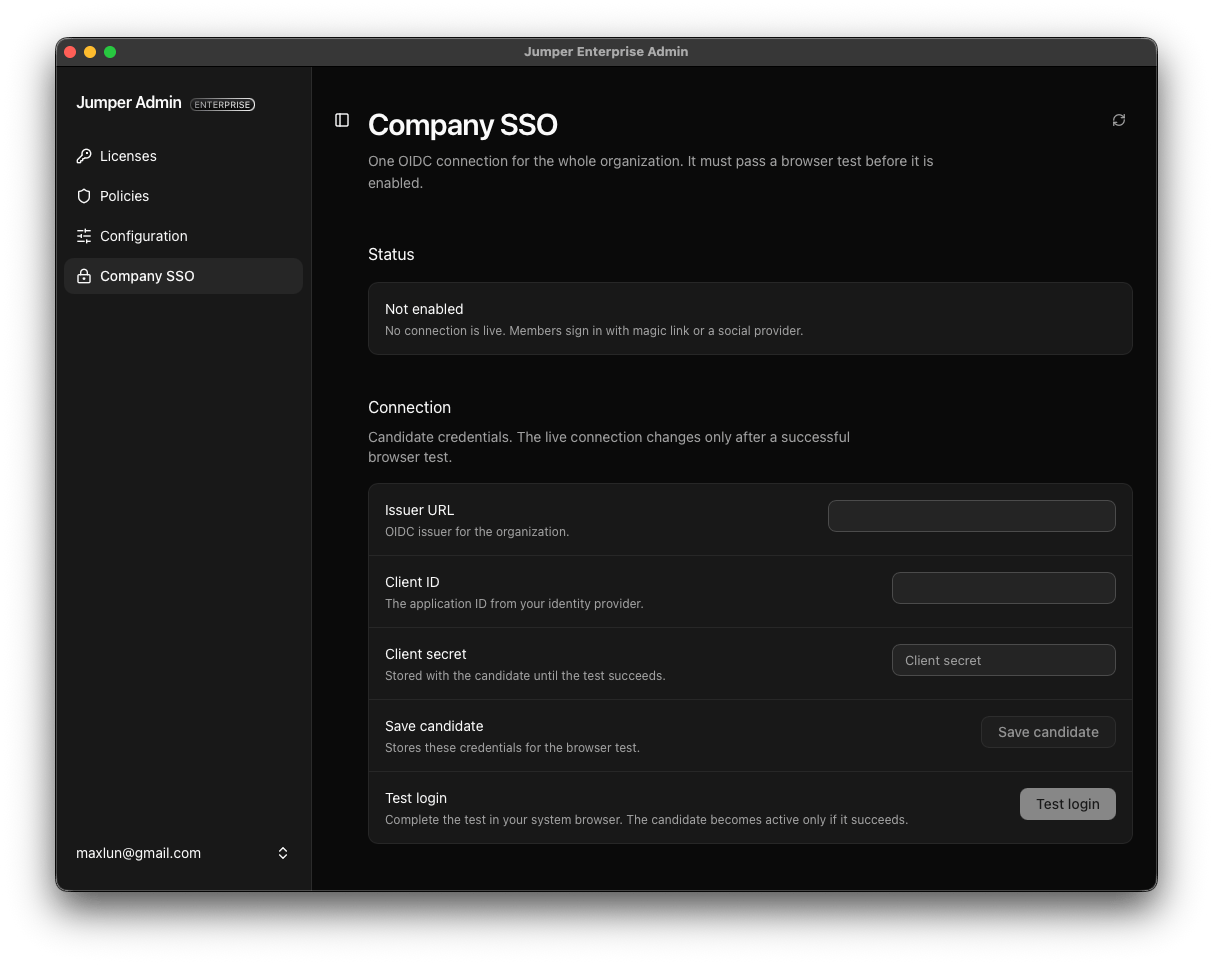The image size is (1213, 965).
Task: Click 'Complete the test in your system browser' text
Action: (646, 820)
